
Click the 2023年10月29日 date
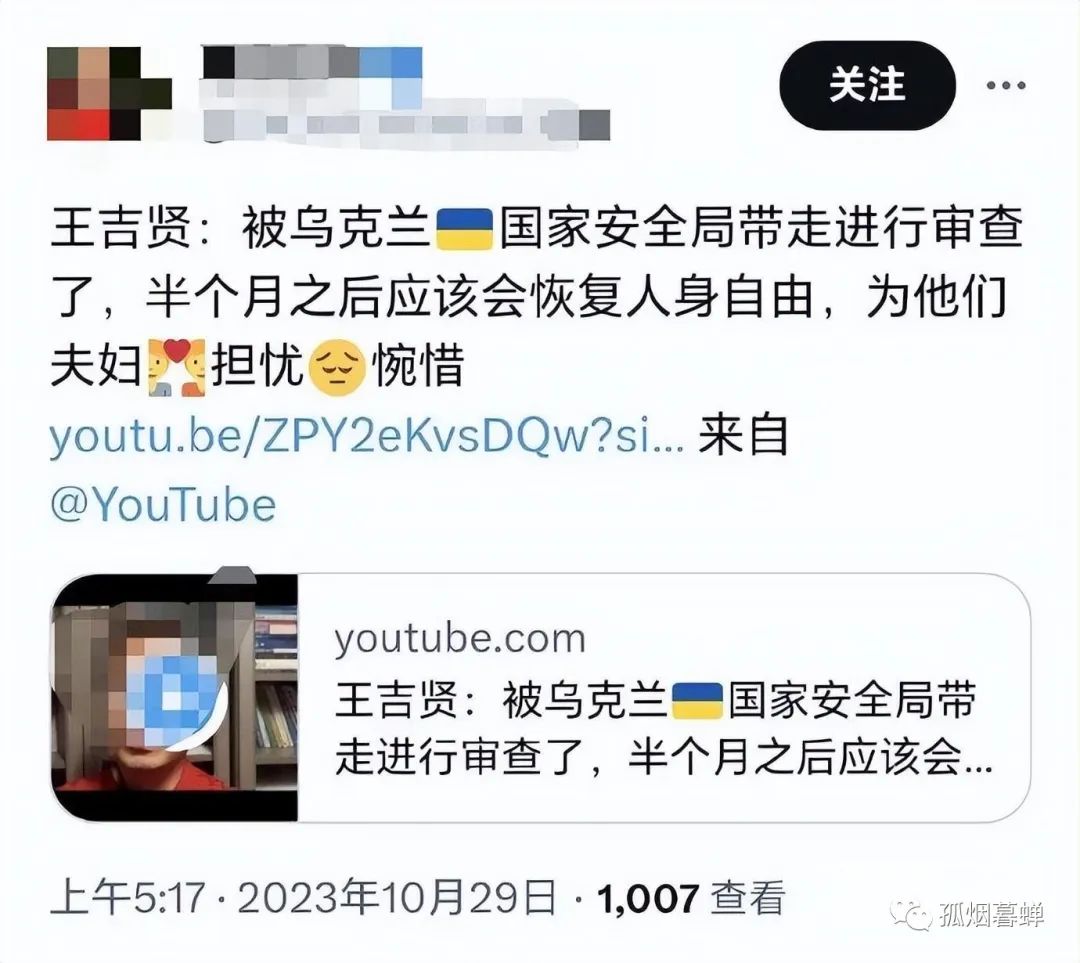[397, 898]
